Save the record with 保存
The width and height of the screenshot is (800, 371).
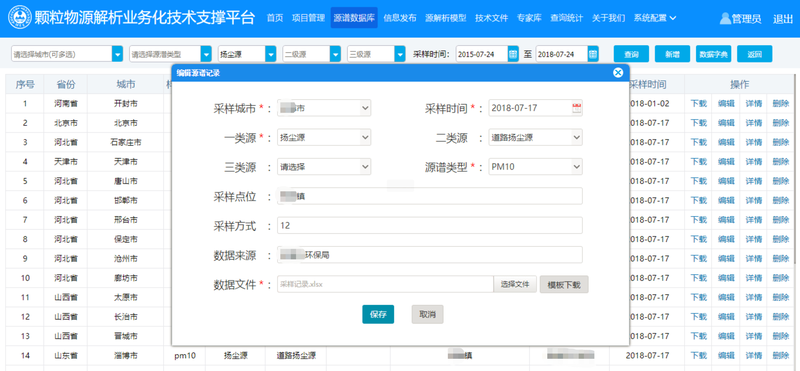(378, 314)
